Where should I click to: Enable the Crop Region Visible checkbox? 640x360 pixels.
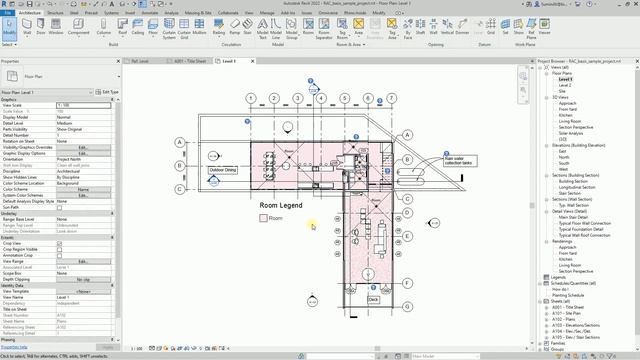point(59,249)
